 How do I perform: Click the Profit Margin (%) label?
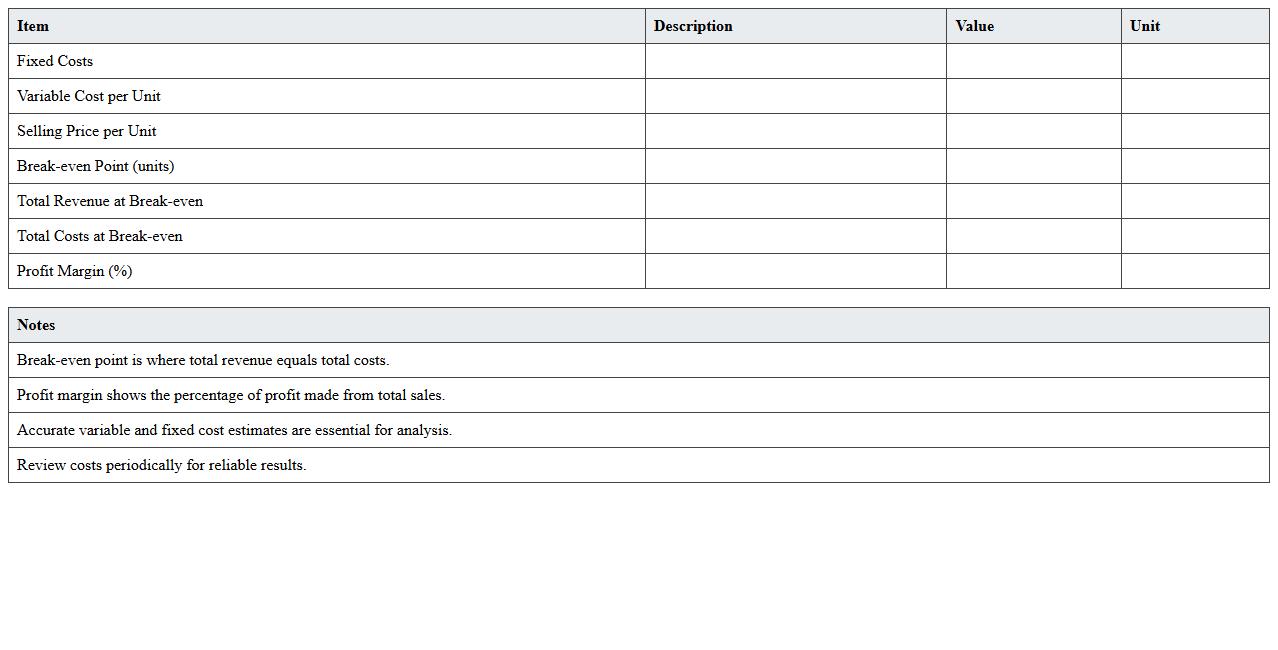[x=74, y=271]
